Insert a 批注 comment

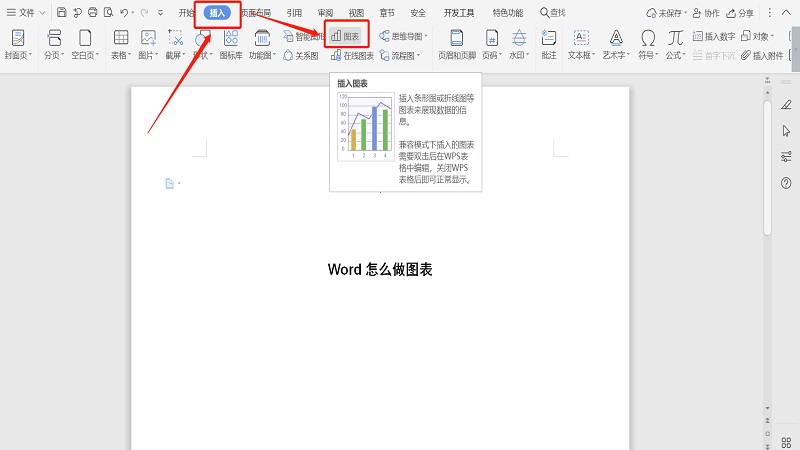(x=548, y=42)
